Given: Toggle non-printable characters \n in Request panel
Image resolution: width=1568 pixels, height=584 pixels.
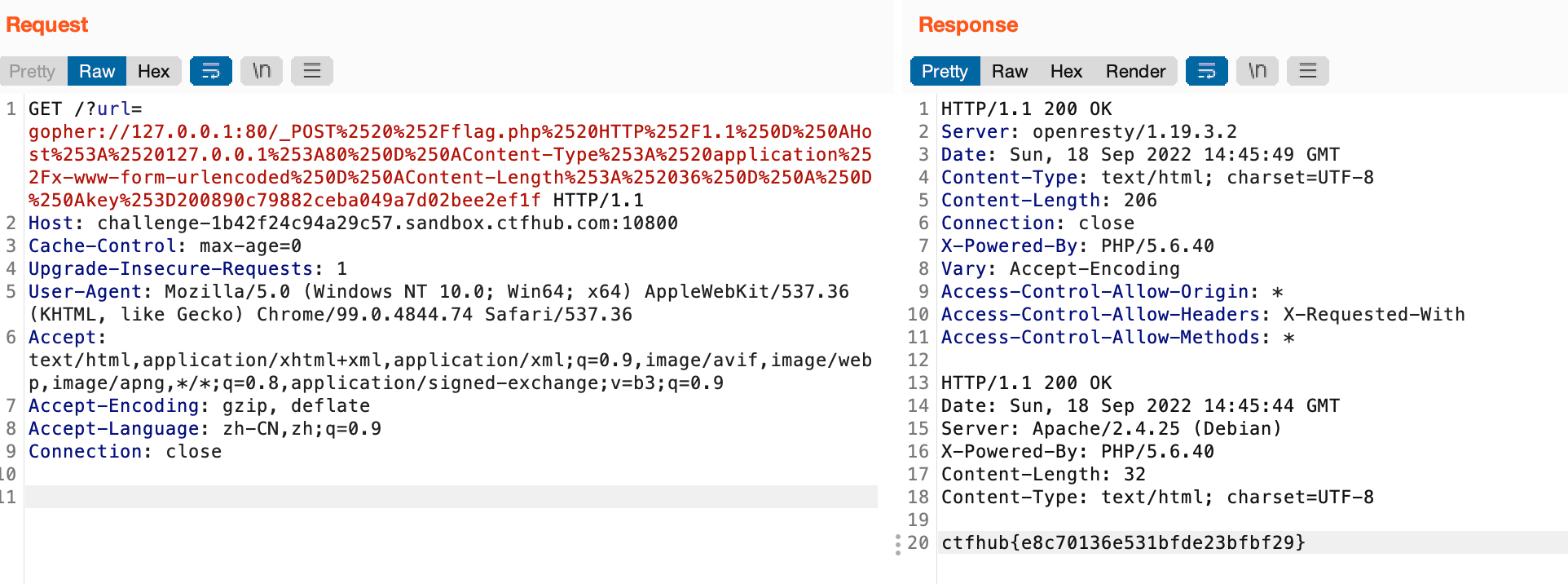Looking at the screenshot, I should tap(262, 71).
